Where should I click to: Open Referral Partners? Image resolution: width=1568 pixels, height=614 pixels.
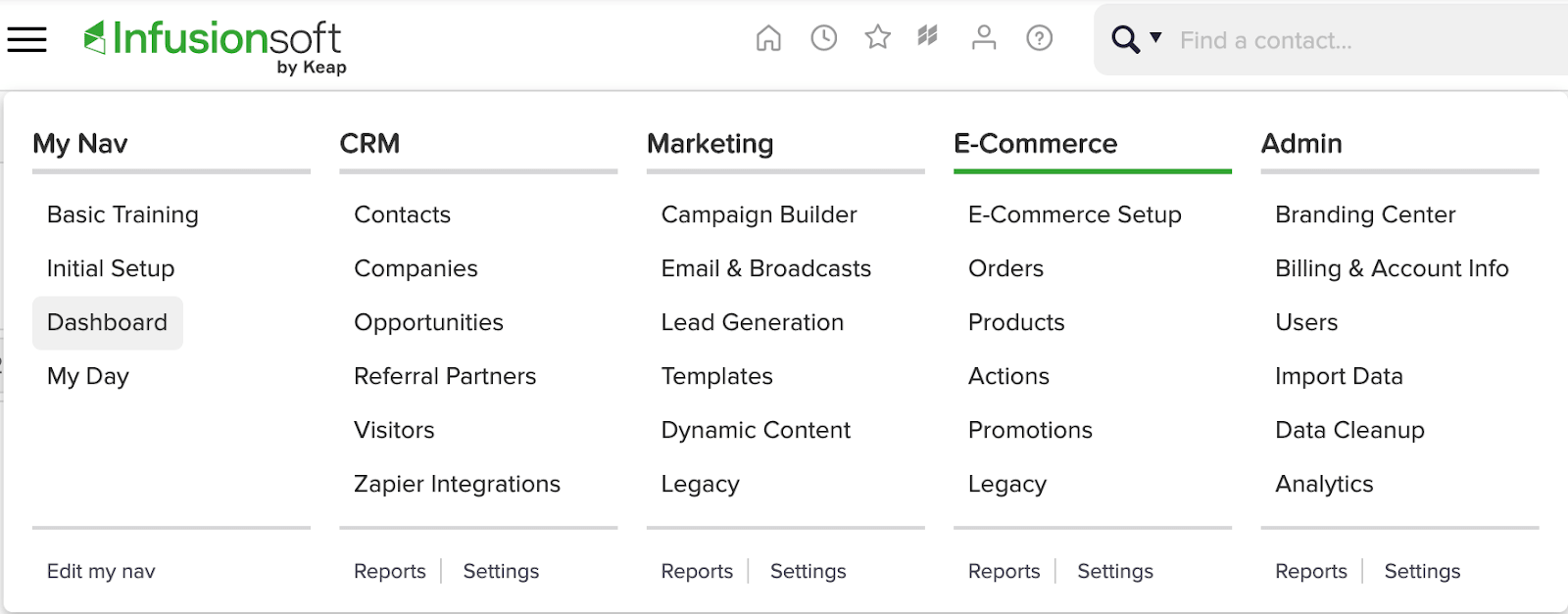click(445, 376)
